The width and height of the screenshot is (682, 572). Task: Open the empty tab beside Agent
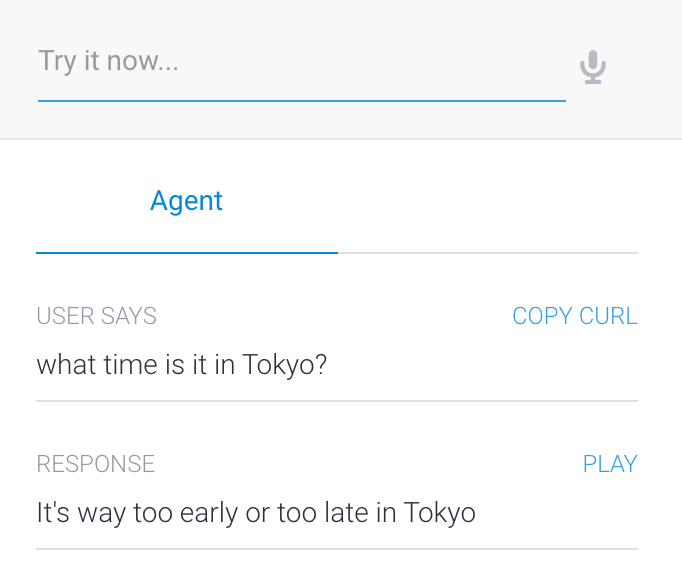(488, 201)
